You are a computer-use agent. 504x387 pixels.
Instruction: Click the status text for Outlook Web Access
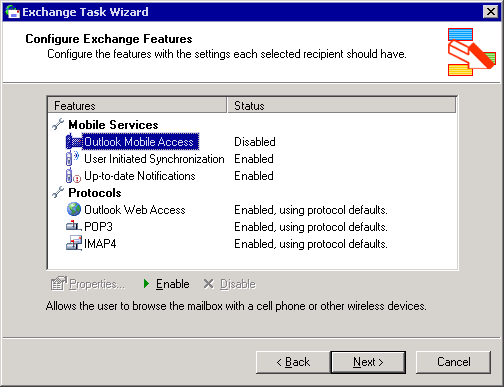pos(311,210)
